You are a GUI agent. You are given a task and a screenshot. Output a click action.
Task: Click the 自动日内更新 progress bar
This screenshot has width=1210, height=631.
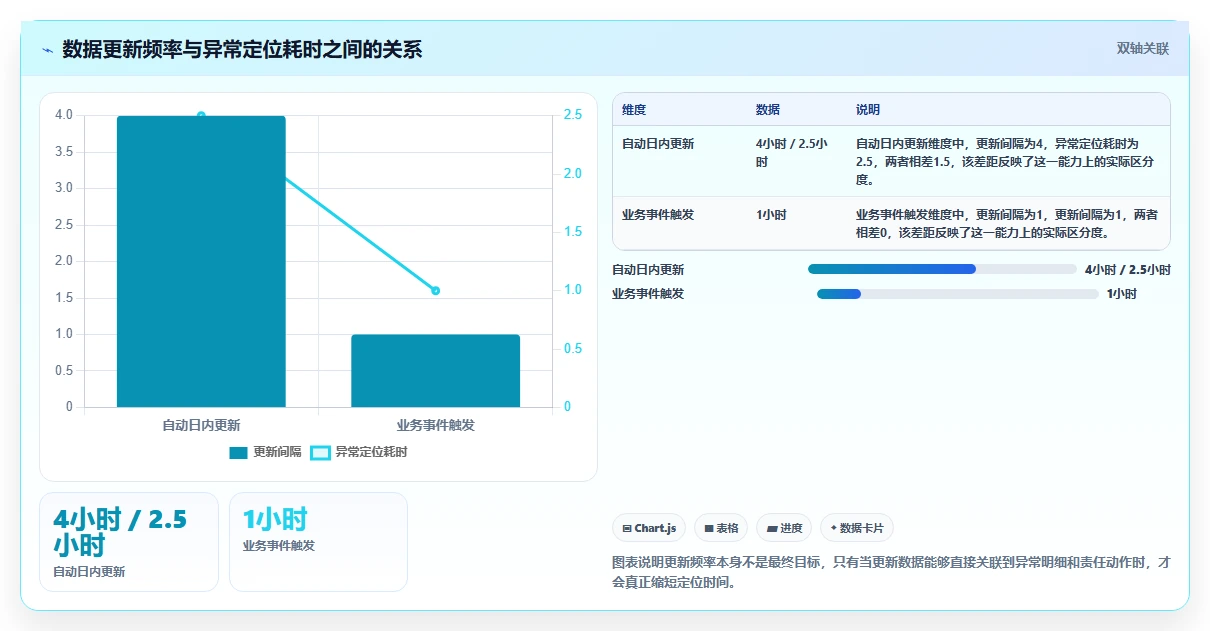click(942, 269)
